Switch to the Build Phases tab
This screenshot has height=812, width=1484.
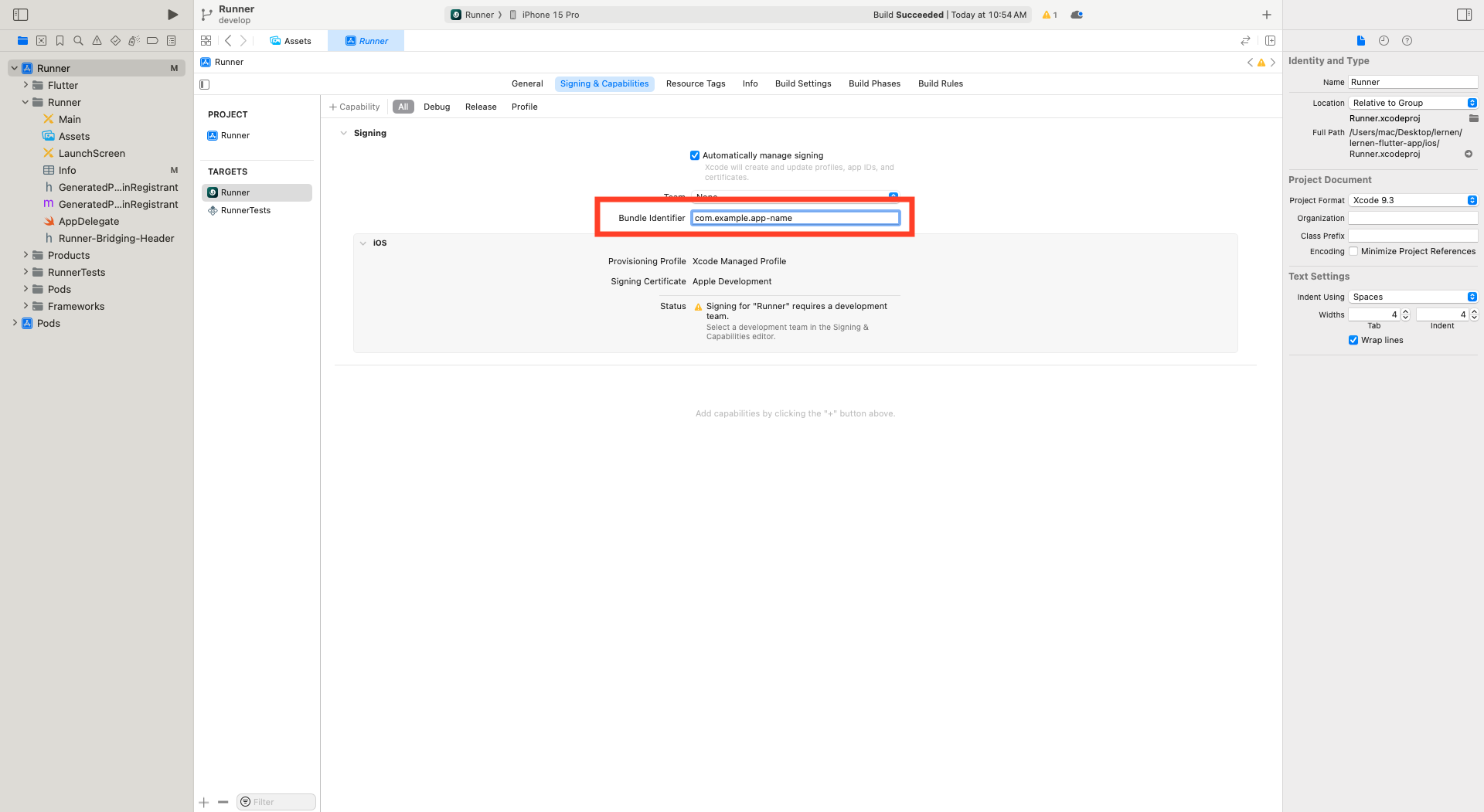[x=874, y=83]
